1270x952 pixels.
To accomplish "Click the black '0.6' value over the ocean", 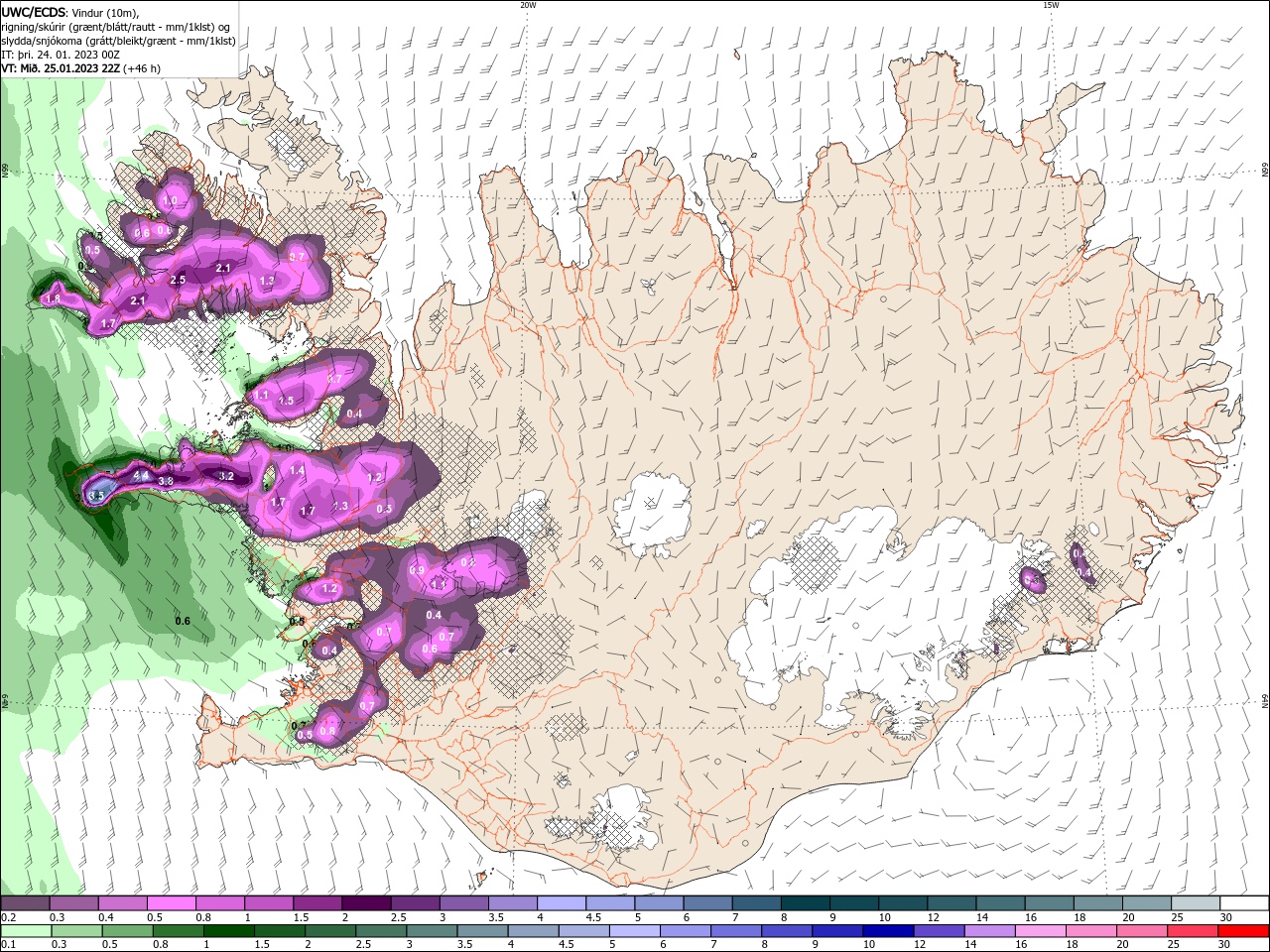I will [183, 621].
